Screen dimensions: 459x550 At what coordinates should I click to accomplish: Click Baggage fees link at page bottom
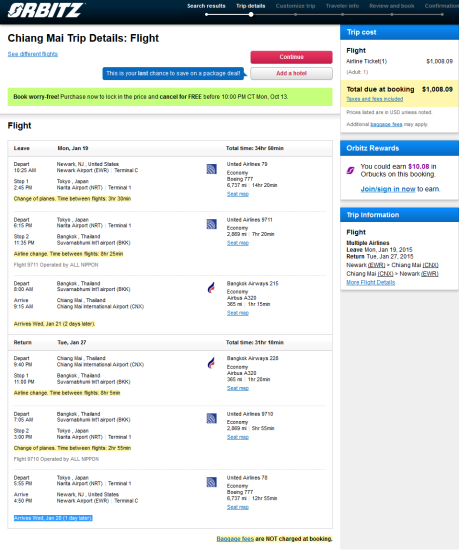[x=235, y=539]
